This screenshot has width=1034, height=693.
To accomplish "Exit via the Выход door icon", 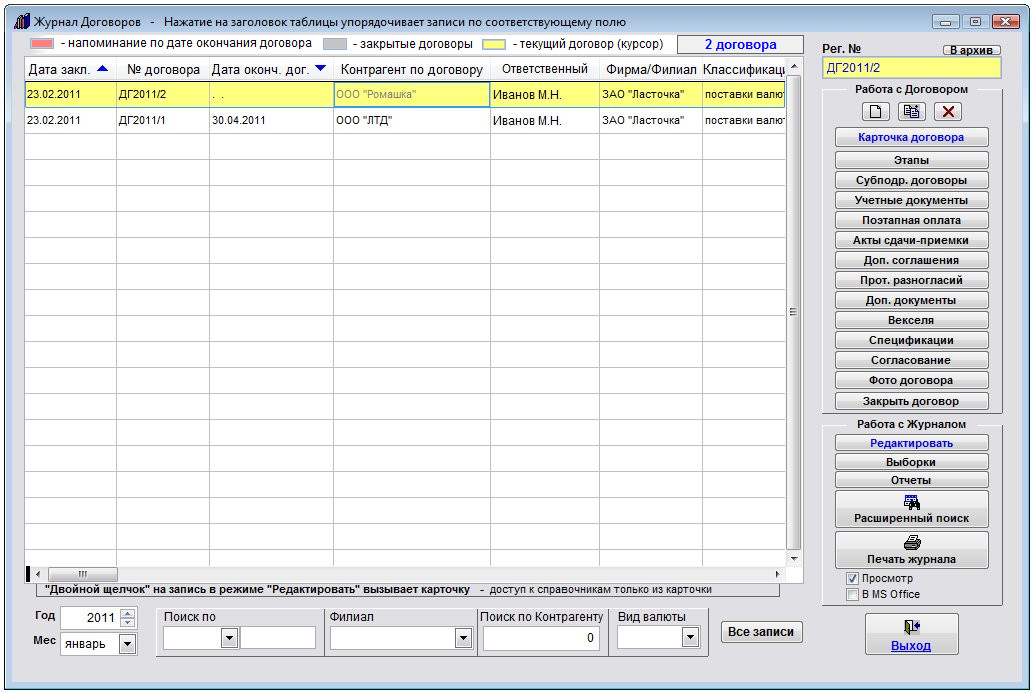I will coord(911,628).
